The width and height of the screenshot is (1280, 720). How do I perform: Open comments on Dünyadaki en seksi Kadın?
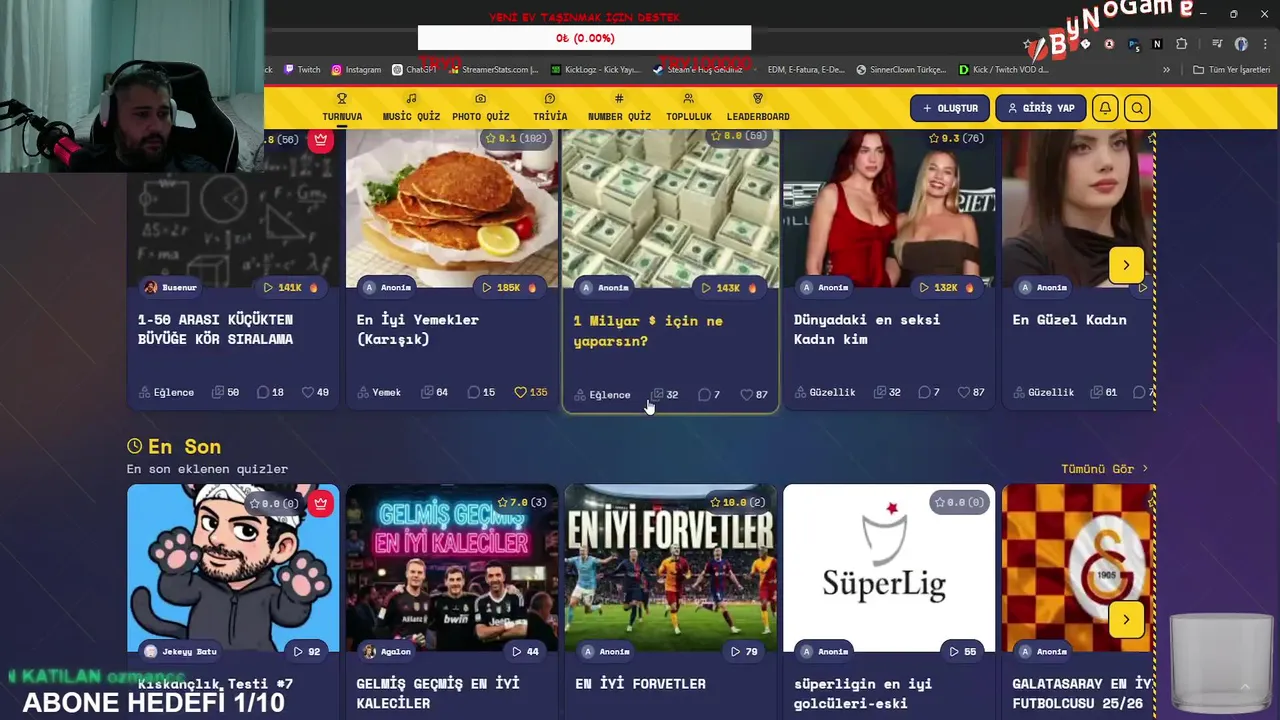tap(929, 392)
